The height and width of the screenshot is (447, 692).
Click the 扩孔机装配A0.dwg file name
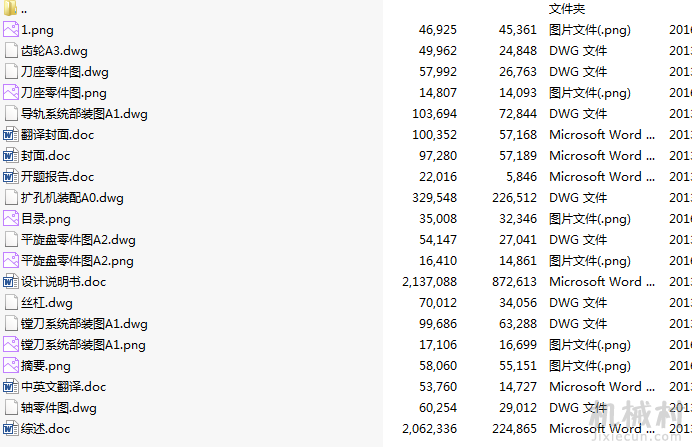(72, 198)
